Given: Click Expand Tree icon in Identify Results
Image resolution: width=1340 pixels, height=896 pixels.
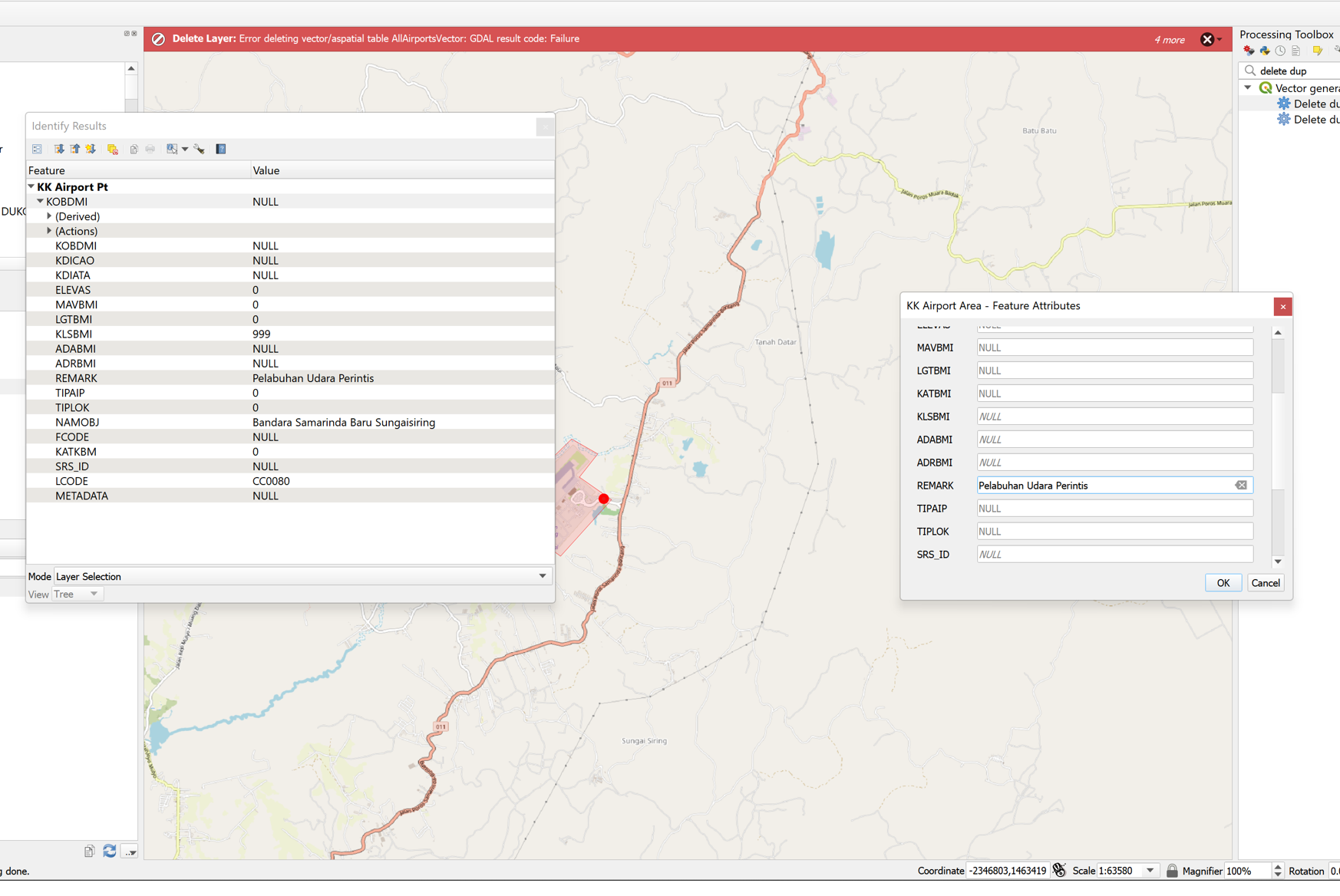Looking at the screenshot, I should pos(58,149).
